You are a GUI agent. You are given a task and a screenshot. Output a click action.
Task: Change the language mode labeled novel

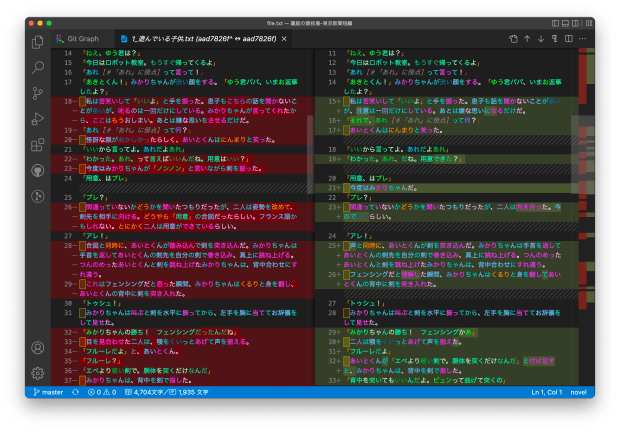coord(578,392)
